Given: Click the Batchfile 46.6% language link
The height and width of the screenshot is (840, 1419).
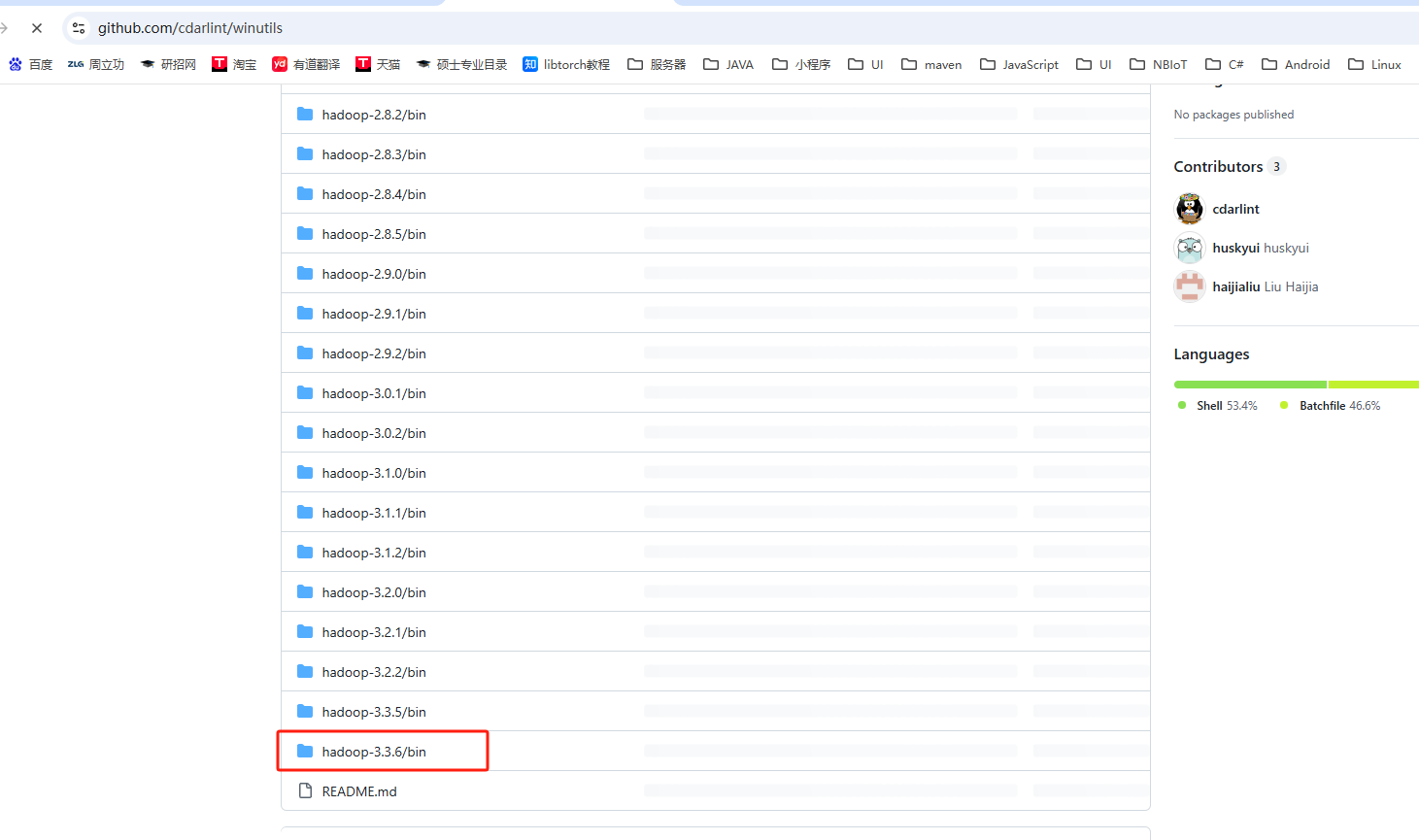Looking at the screenshot, I should click(1331, 406).
